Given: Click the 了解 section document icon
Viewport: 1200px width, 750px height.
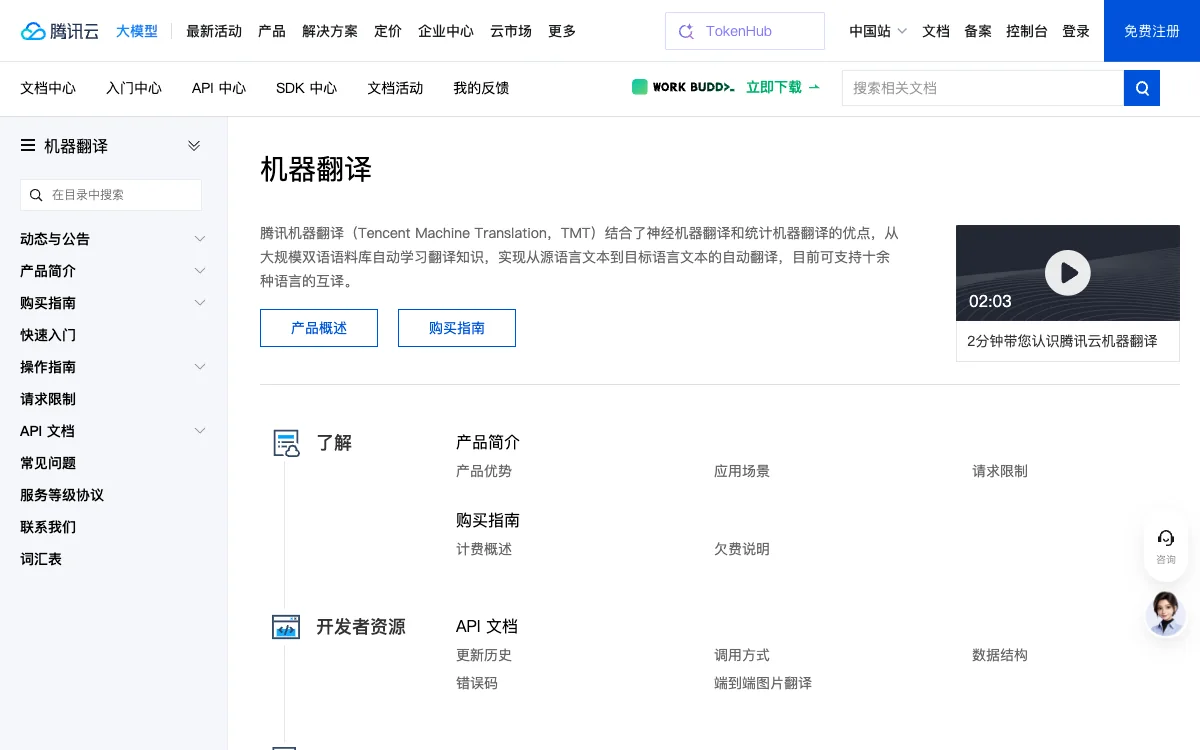Looking at the screenshot, I should pyautogui.click(x=286, y=443).
